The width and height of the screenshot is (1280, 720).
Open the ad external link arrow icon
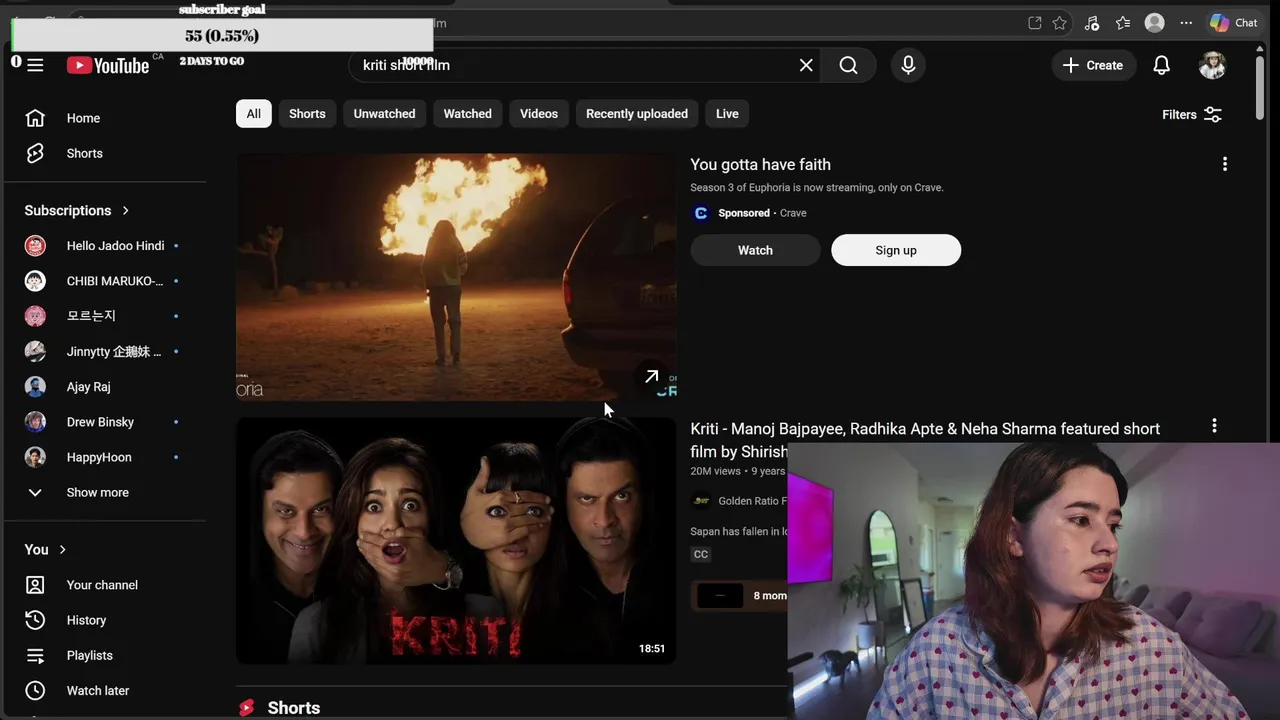[651, 376]
